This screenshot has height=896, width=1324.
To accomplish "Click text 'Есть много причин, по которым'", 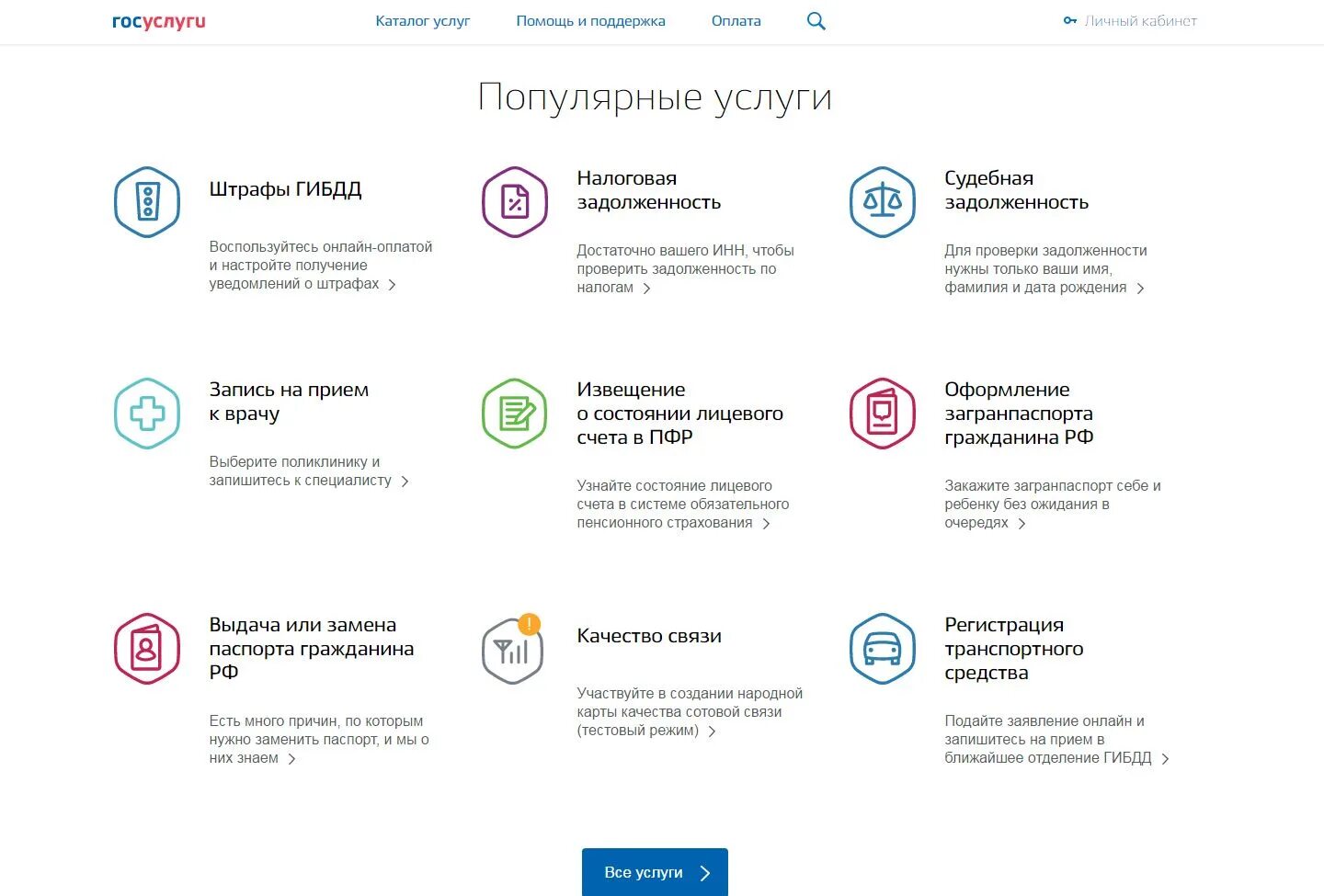I will point(316,721).
